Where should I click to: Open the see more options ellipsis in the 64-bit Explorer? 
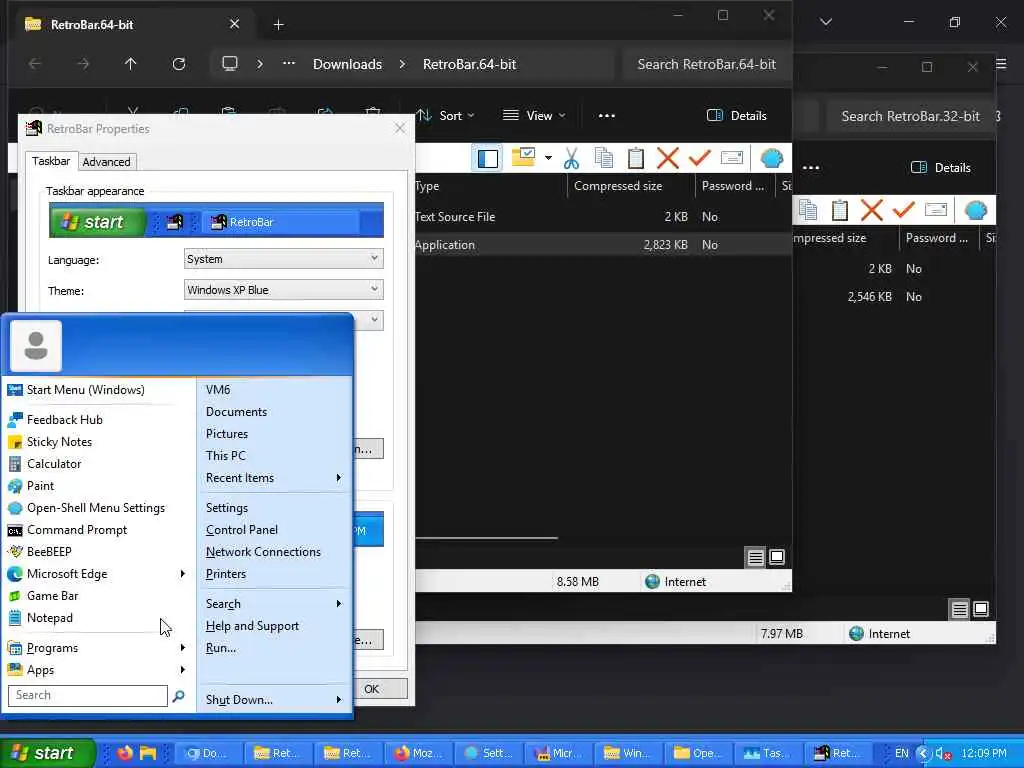tap(607, 116)
